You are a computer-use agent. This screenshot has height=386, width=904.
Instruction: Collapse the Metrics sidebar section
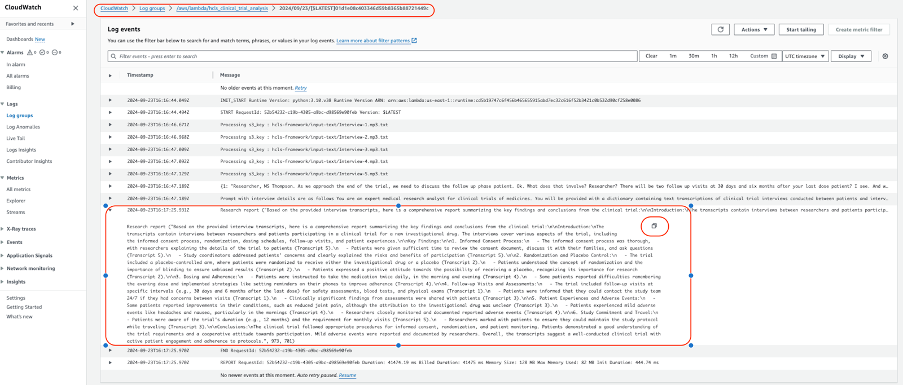click(3, 178)
